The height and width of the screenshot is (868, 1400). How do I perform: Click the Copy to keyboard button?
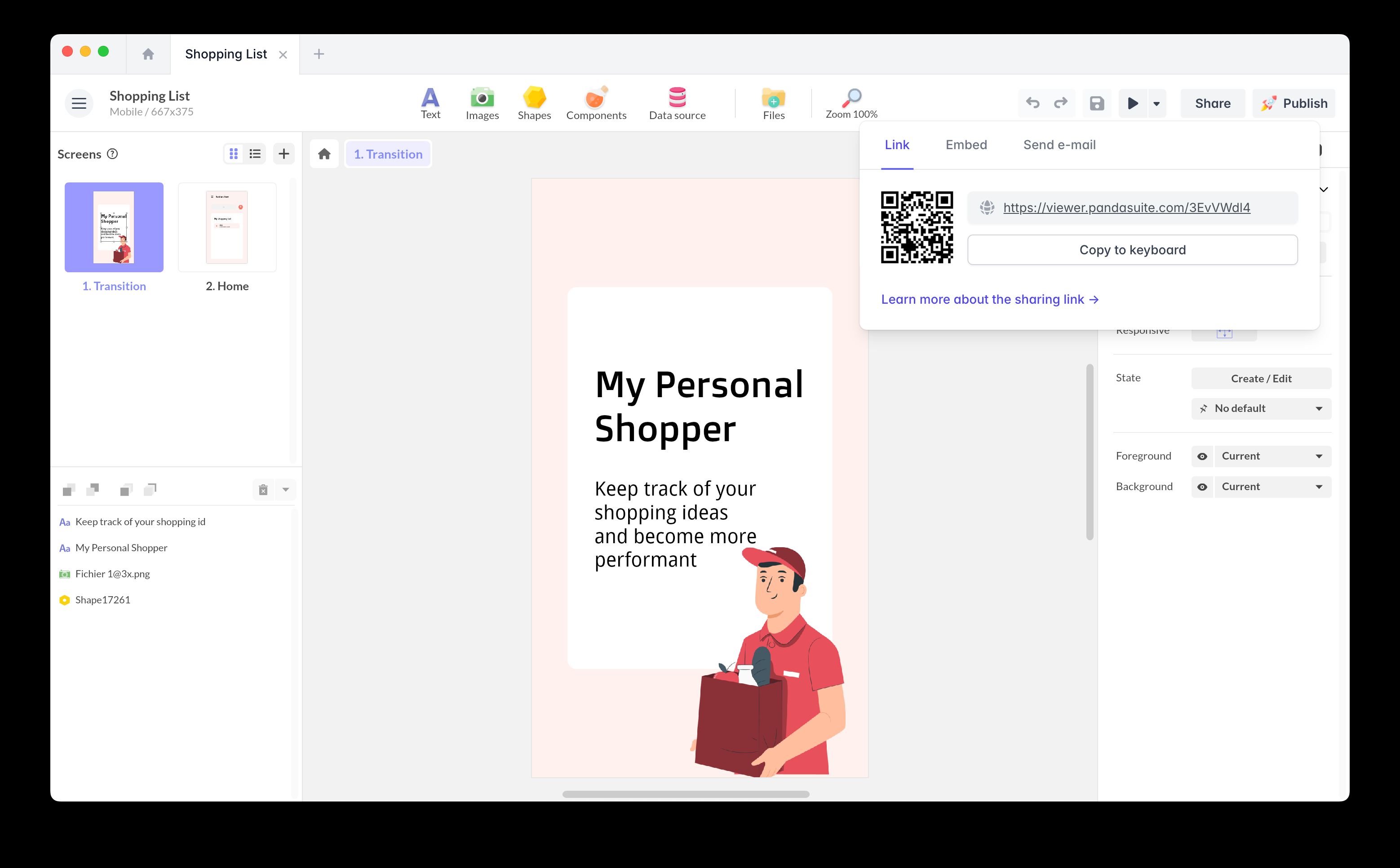coord(1132,250)
